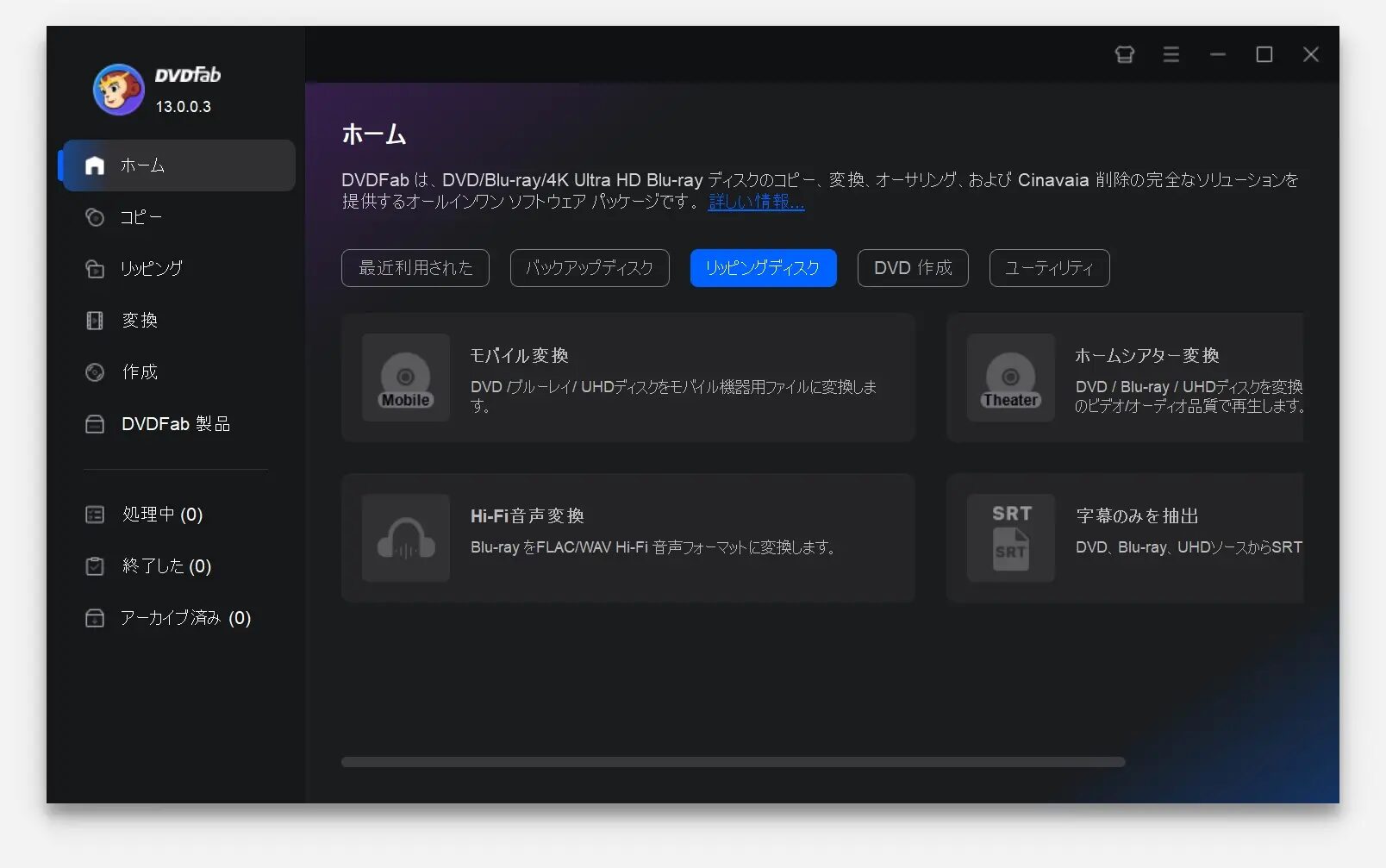Click the Hi-Fi headphones audio icon
Viewport: 1386px width, 868px height.
coord(406,538)
